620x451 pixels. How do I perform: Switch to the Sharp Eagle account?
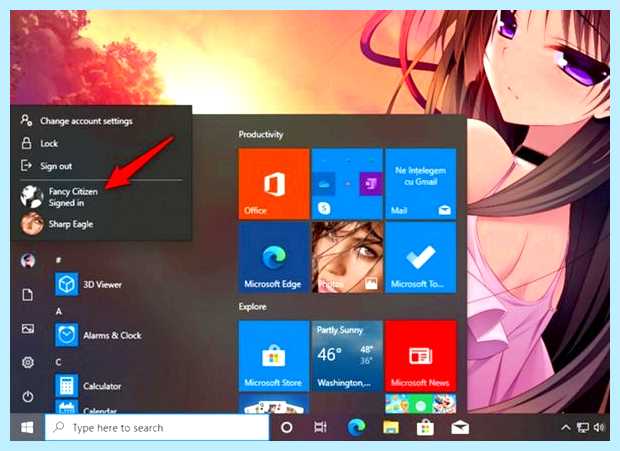(x=102, y=224)
